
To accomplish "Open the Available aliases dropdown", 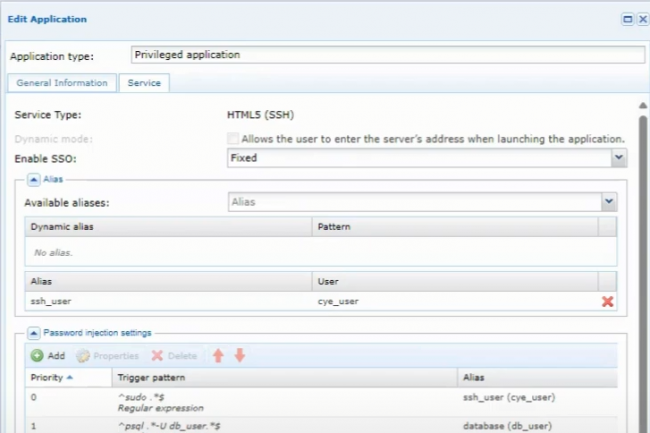I will 608,202.
